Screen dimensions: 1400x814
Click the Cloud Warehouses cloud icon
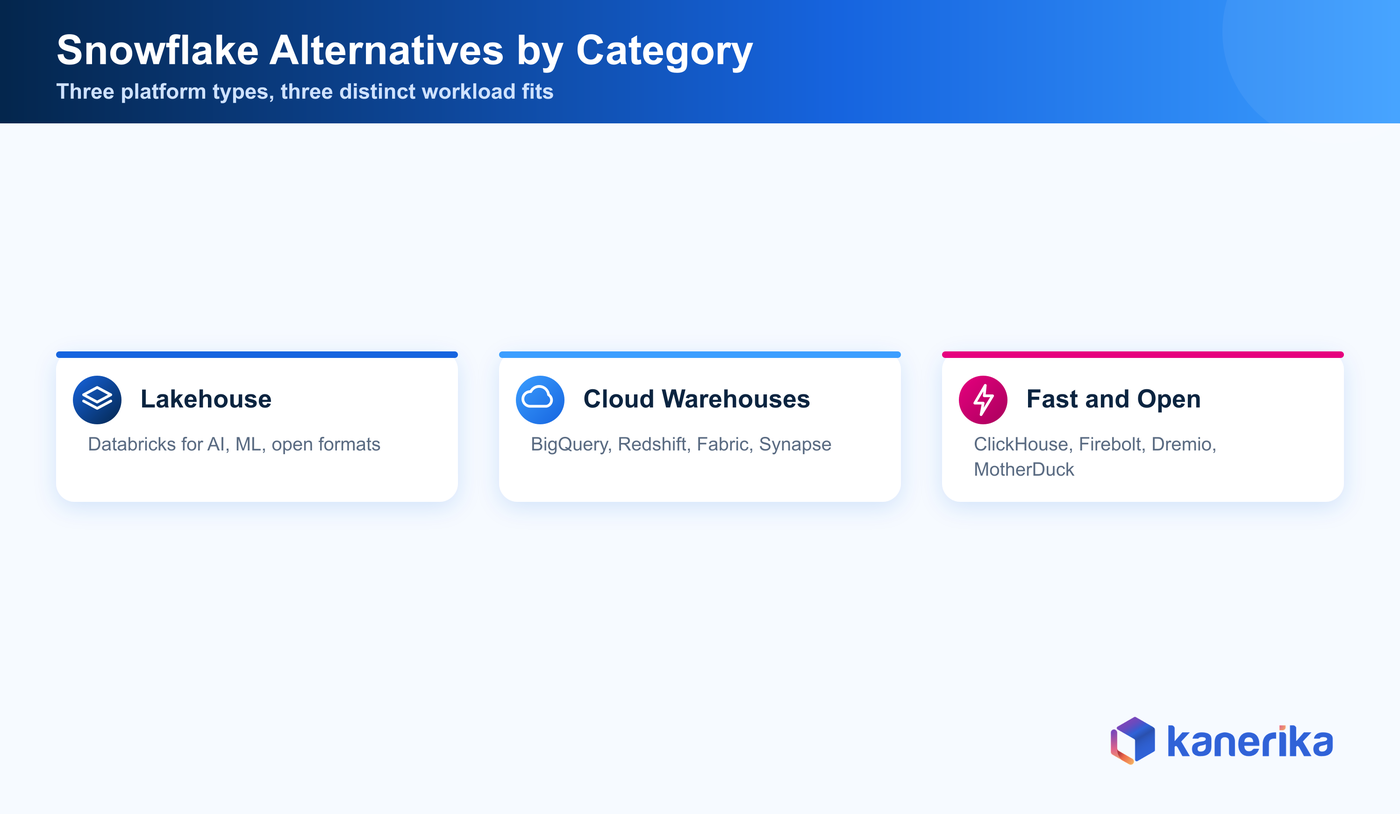click(x=540, y=400)
